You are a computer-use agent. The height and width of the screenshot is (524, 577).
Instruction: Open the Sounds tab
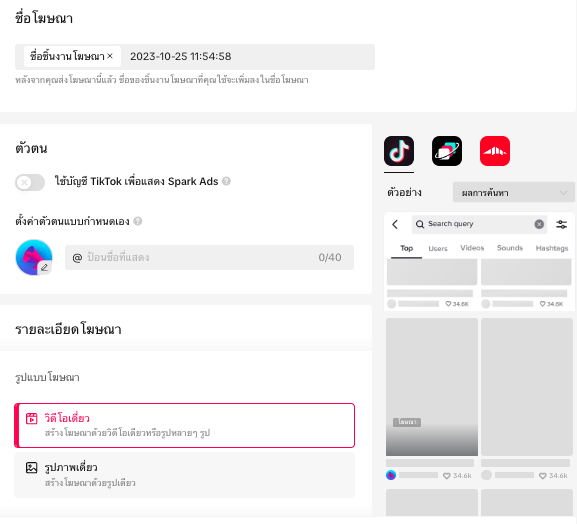pyautogui.click(x=510, y=248)
